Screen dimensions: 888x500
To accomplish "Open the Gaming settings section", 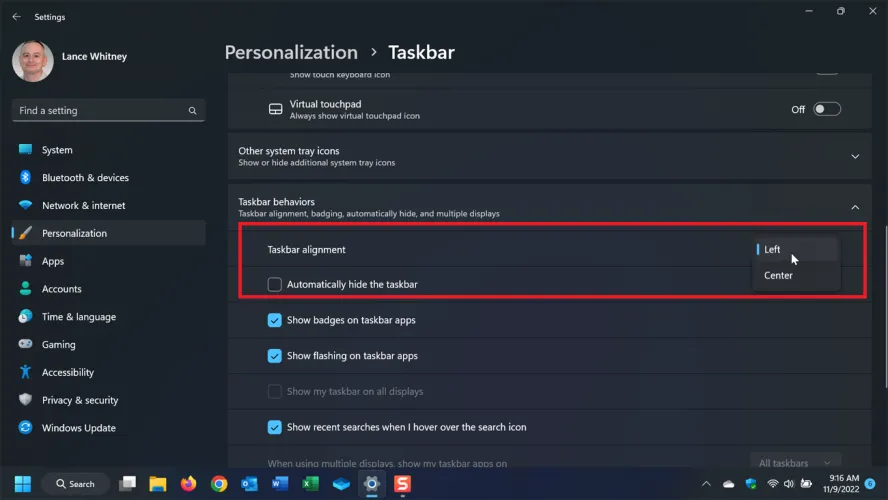I will (58, 344).
